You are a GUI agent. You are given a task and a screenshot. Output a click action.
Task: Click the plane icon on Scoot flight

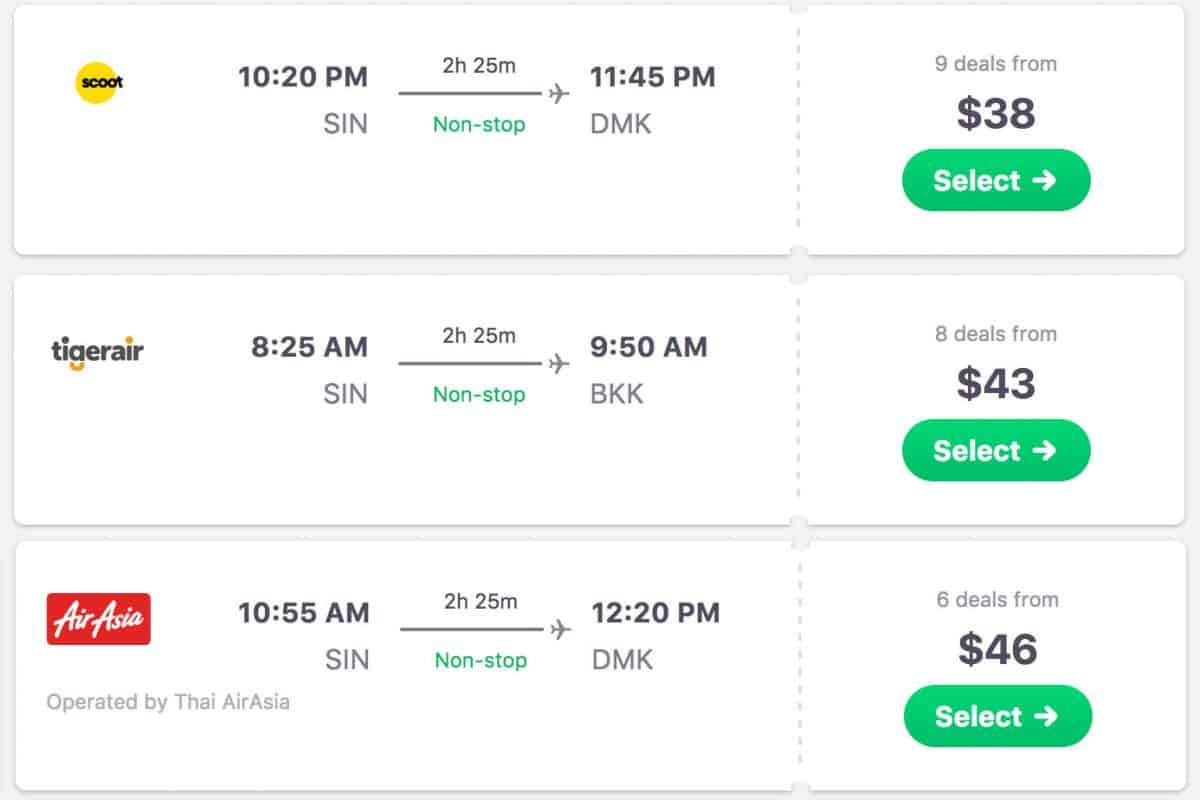(558, 94)
